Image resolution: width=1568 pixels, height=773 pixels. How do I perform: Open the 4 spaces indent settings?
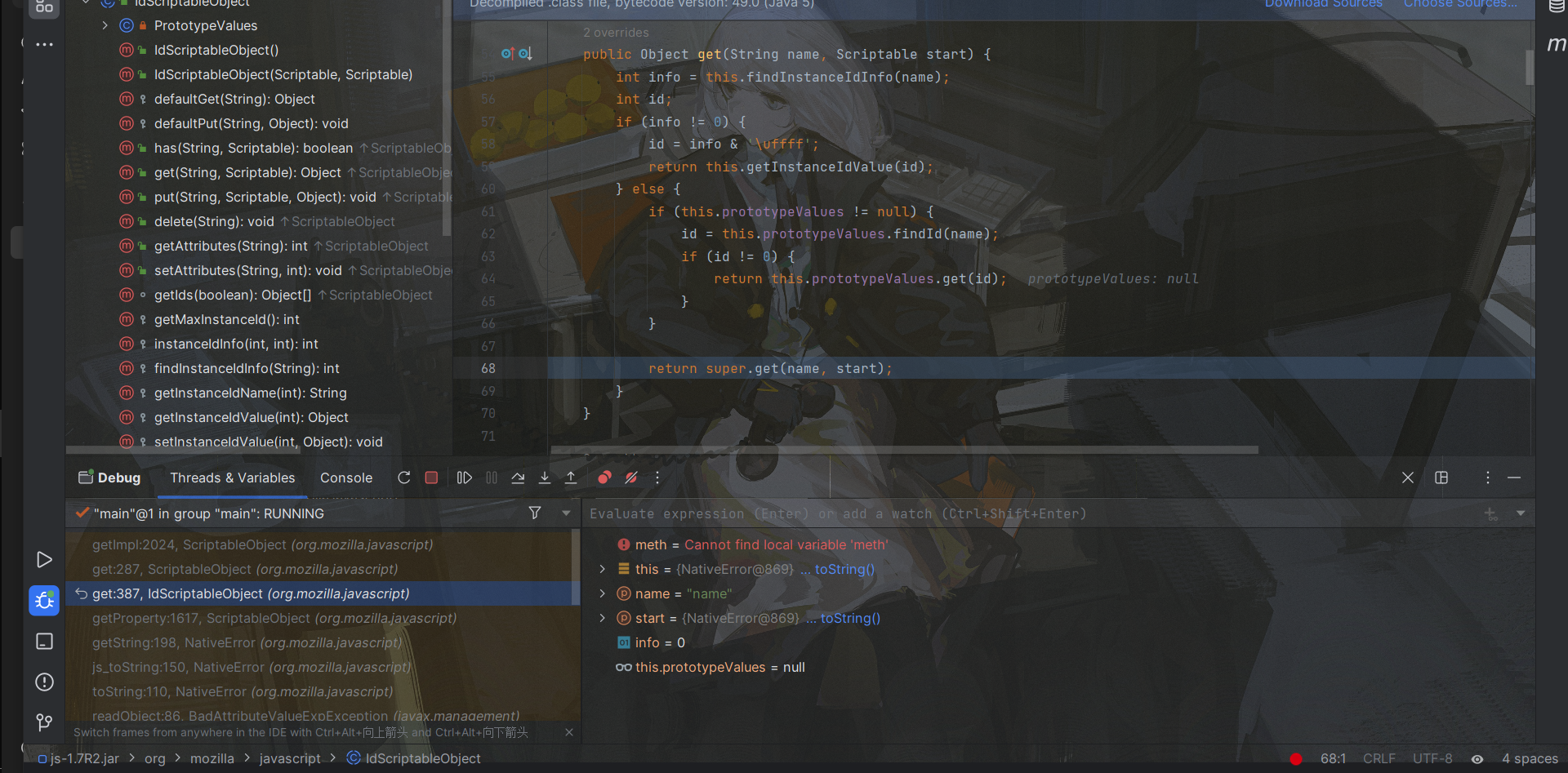(x=1530, y=758)
